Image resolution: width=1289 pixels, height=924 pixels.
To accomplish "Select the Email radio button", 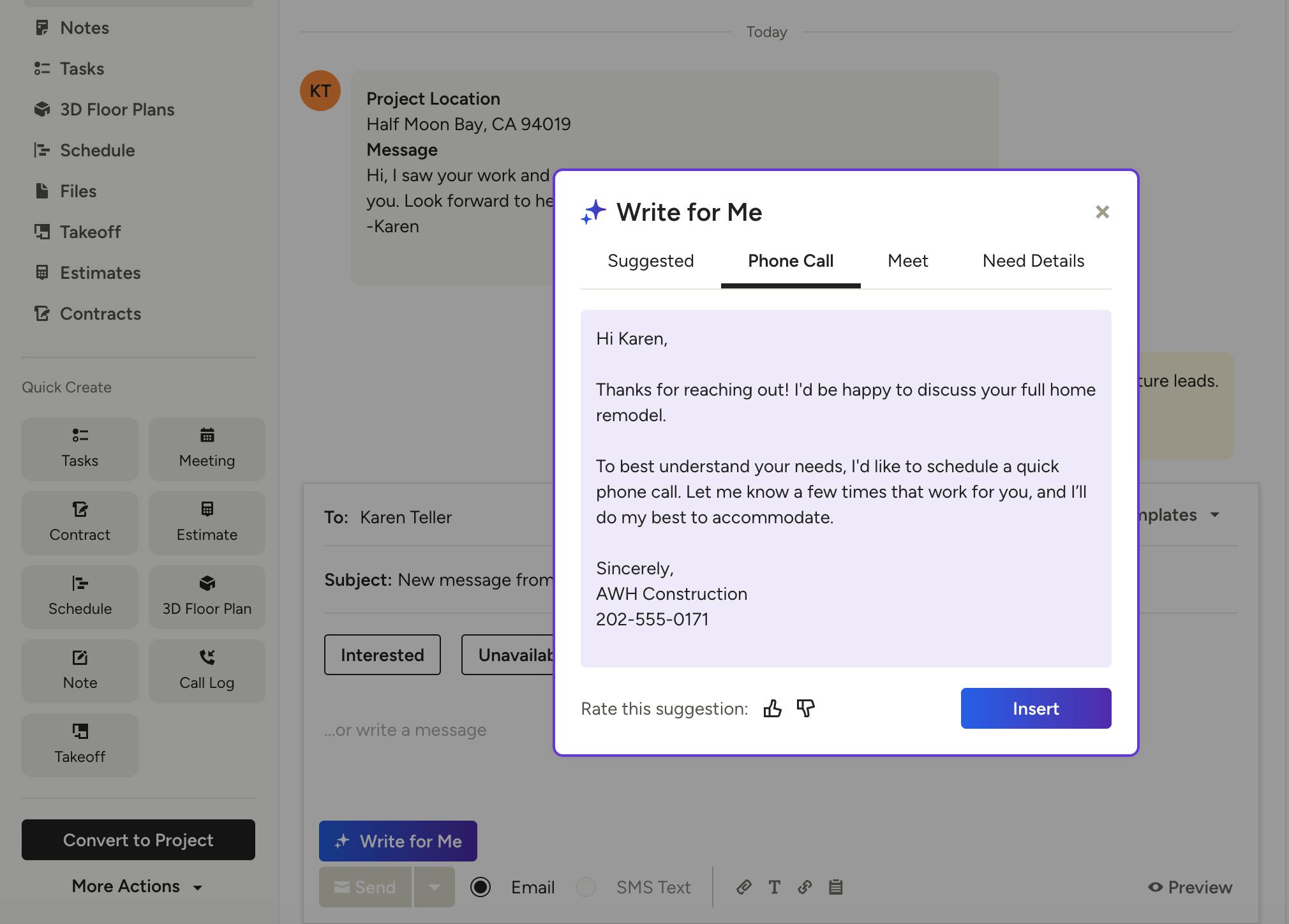I will (x=481, y=887).
